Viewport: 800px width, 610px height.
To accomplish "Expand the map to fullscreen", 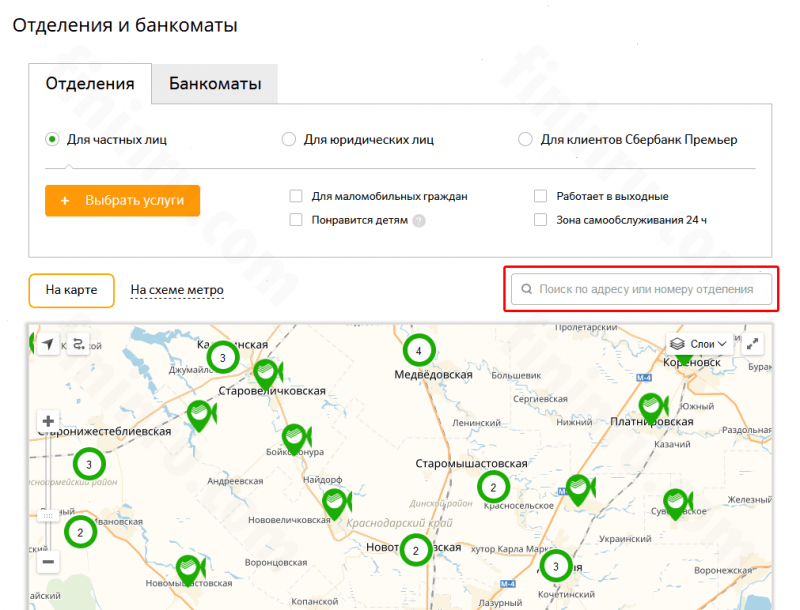I will pyautogui.click(x=753, y=344).
